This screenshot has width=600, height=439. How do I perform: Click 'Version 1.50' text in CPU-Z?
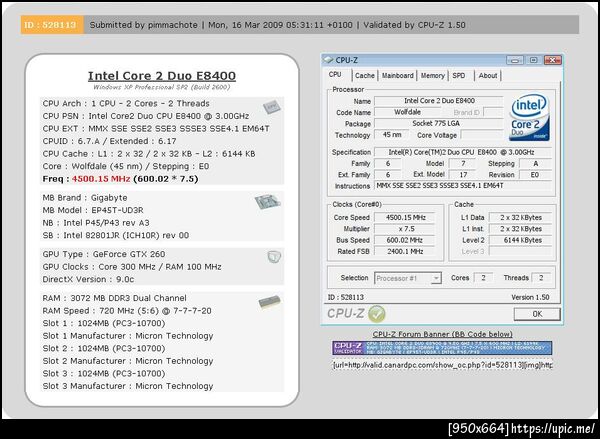tap(530, 297)
